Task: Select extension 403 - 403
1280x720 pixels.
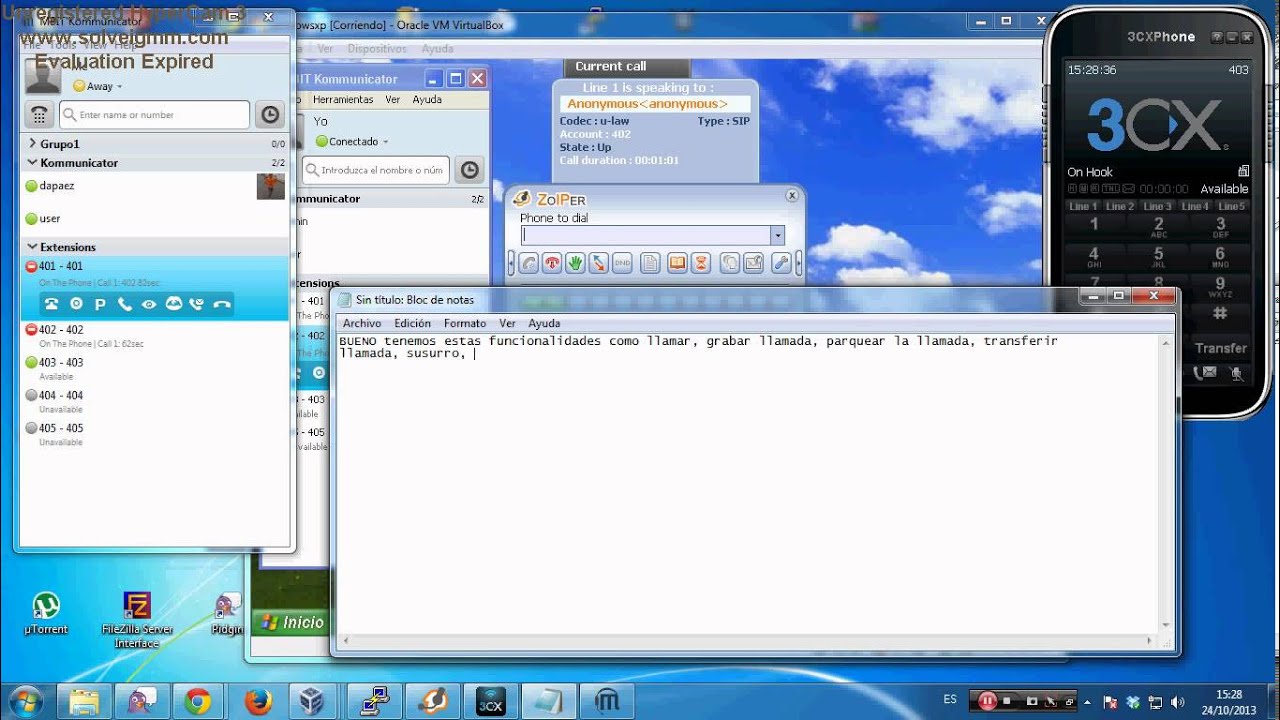Action: (155, 369)
